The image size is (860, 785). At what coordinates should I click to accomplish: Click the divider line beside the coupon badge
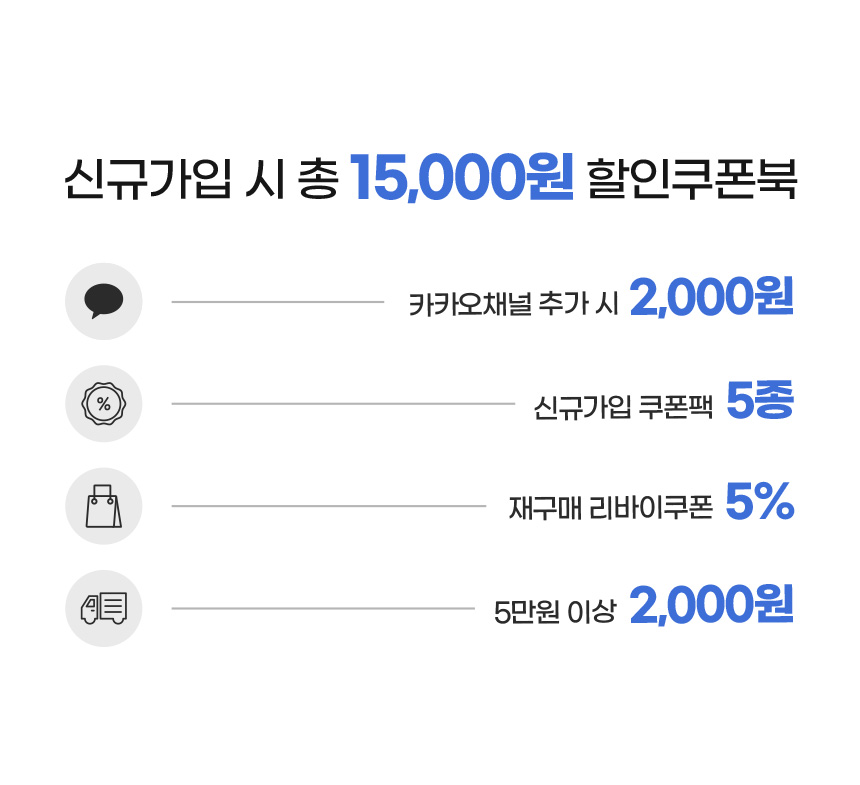(x=342, y=404)
